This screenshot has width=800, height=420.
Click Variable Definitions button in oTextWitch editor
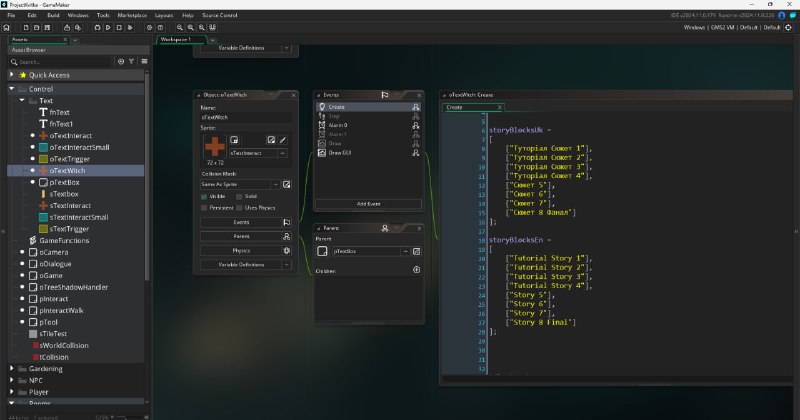point(241,264)
